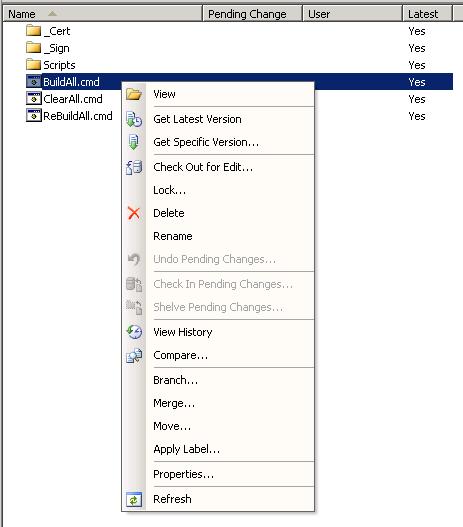
Task: Click the Shelve Pending Changes icon
Action: pyautogui.click(x=134, y=307)
